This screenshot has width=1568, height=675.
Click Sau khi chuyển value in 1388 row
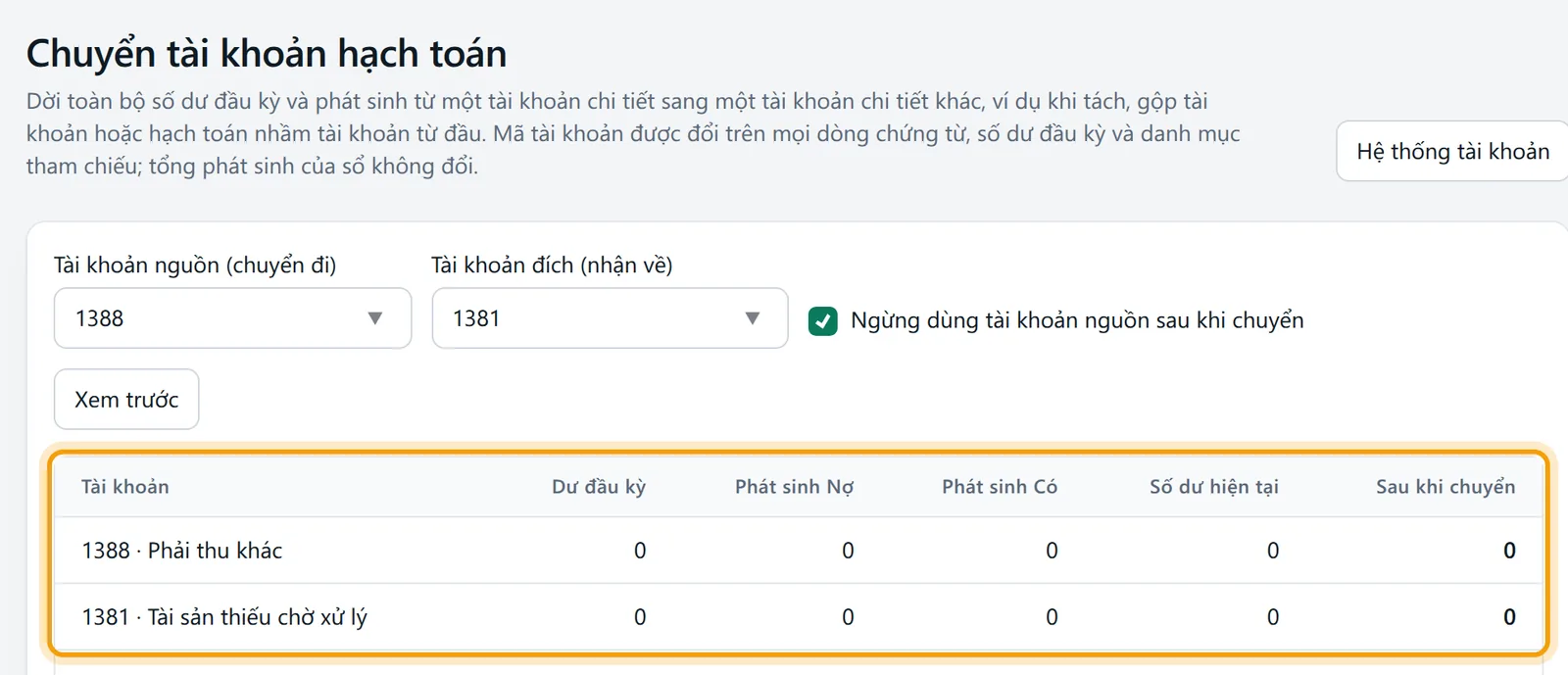point(1509,551)
